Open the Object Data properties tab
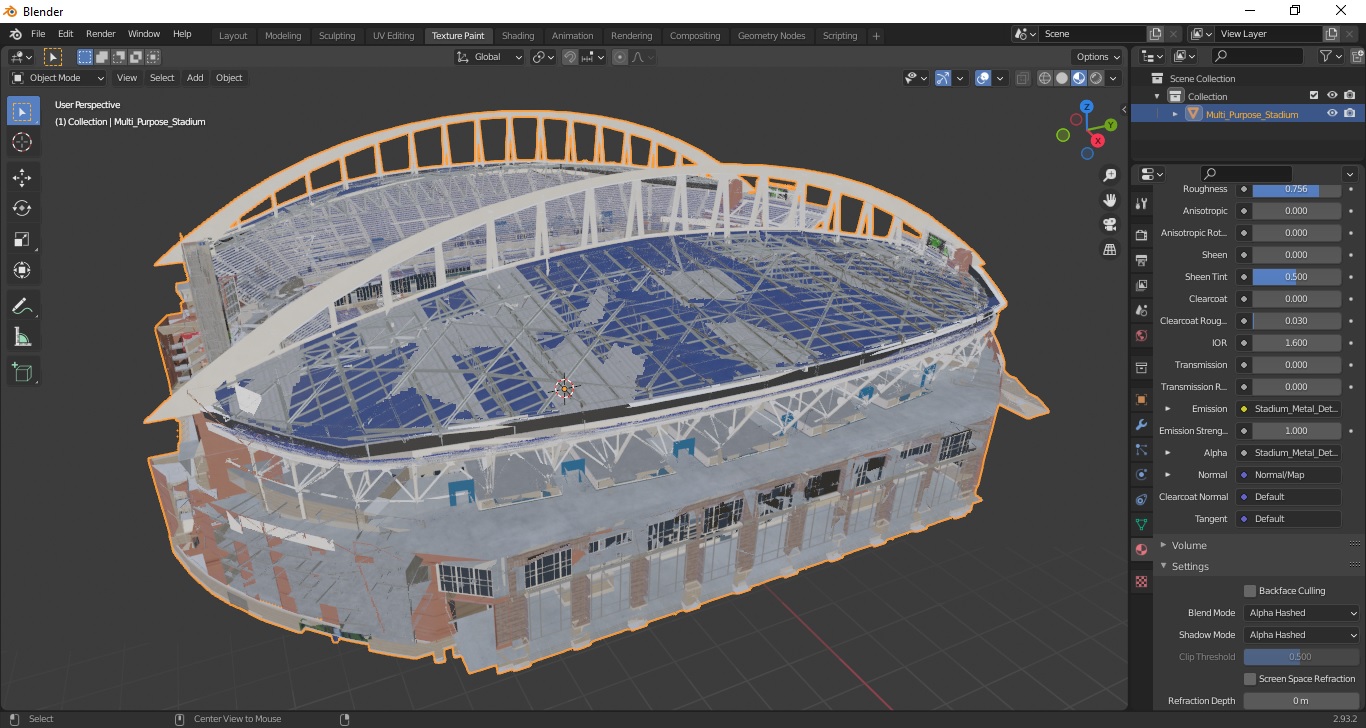This screenshot has width=1366, height=728. pos(1141,524)
